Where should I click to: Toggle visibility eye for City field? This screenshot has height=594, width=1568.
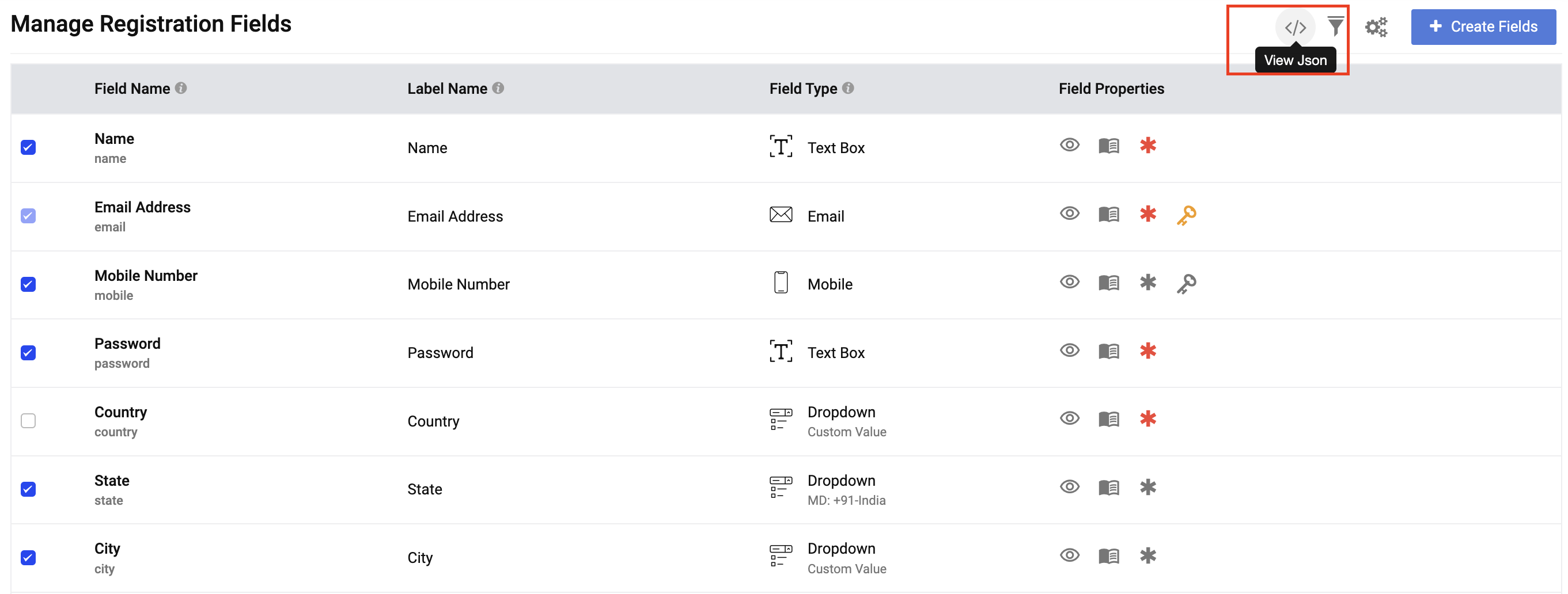1070,555
